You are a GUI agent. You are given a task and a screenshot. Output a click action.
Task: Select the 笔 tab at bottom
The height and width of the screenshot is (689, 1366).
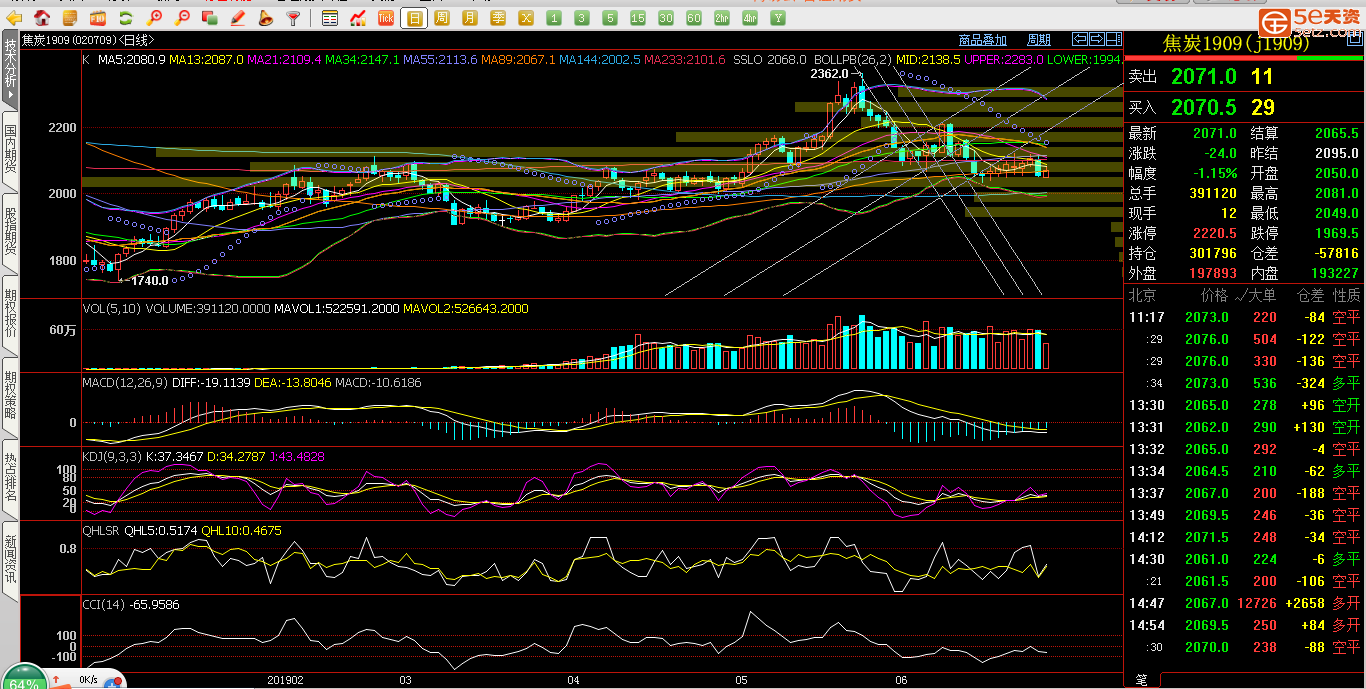tap(1141, 680)
